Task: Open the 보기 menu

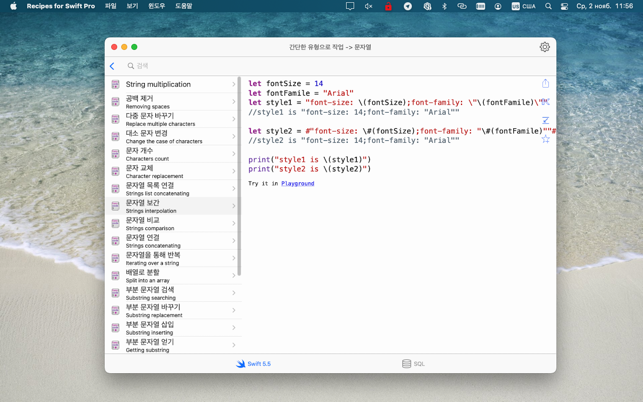Action: (132, 6)
